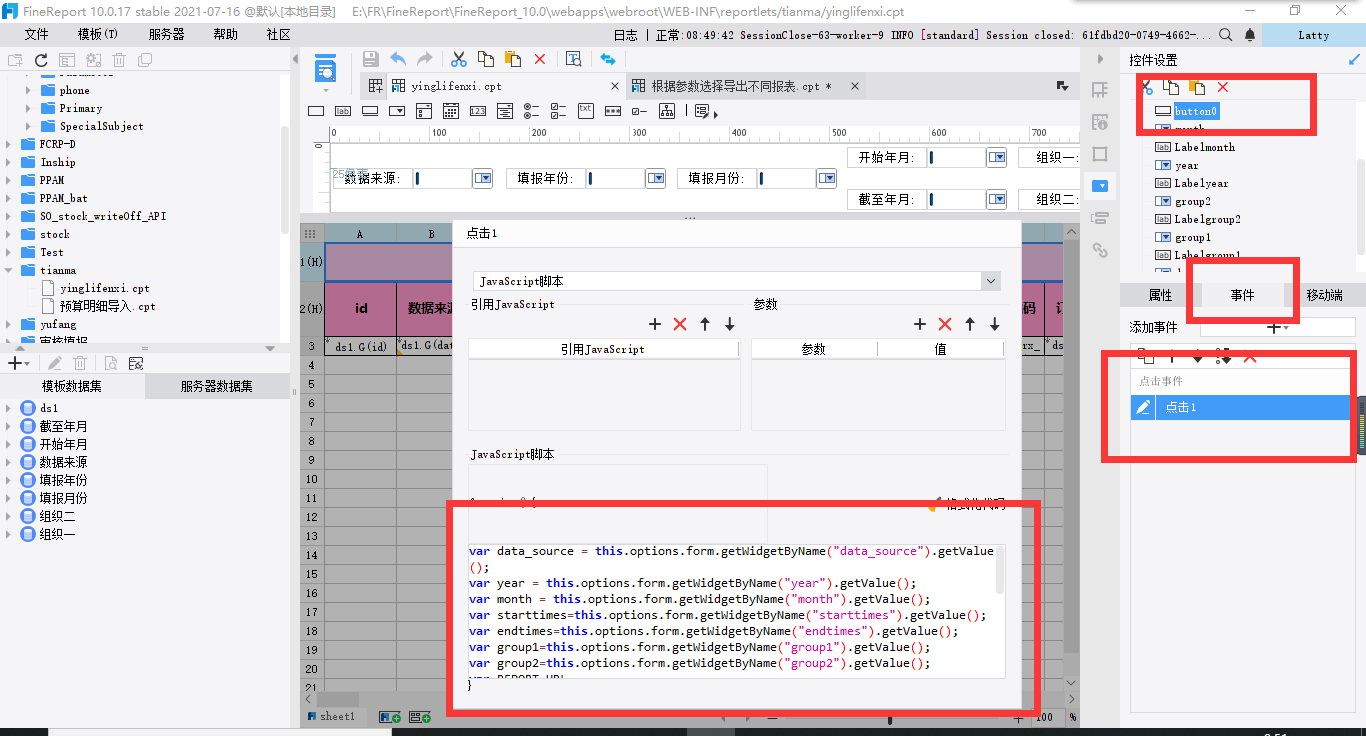Refresh the template directory tree

[41, 60]
